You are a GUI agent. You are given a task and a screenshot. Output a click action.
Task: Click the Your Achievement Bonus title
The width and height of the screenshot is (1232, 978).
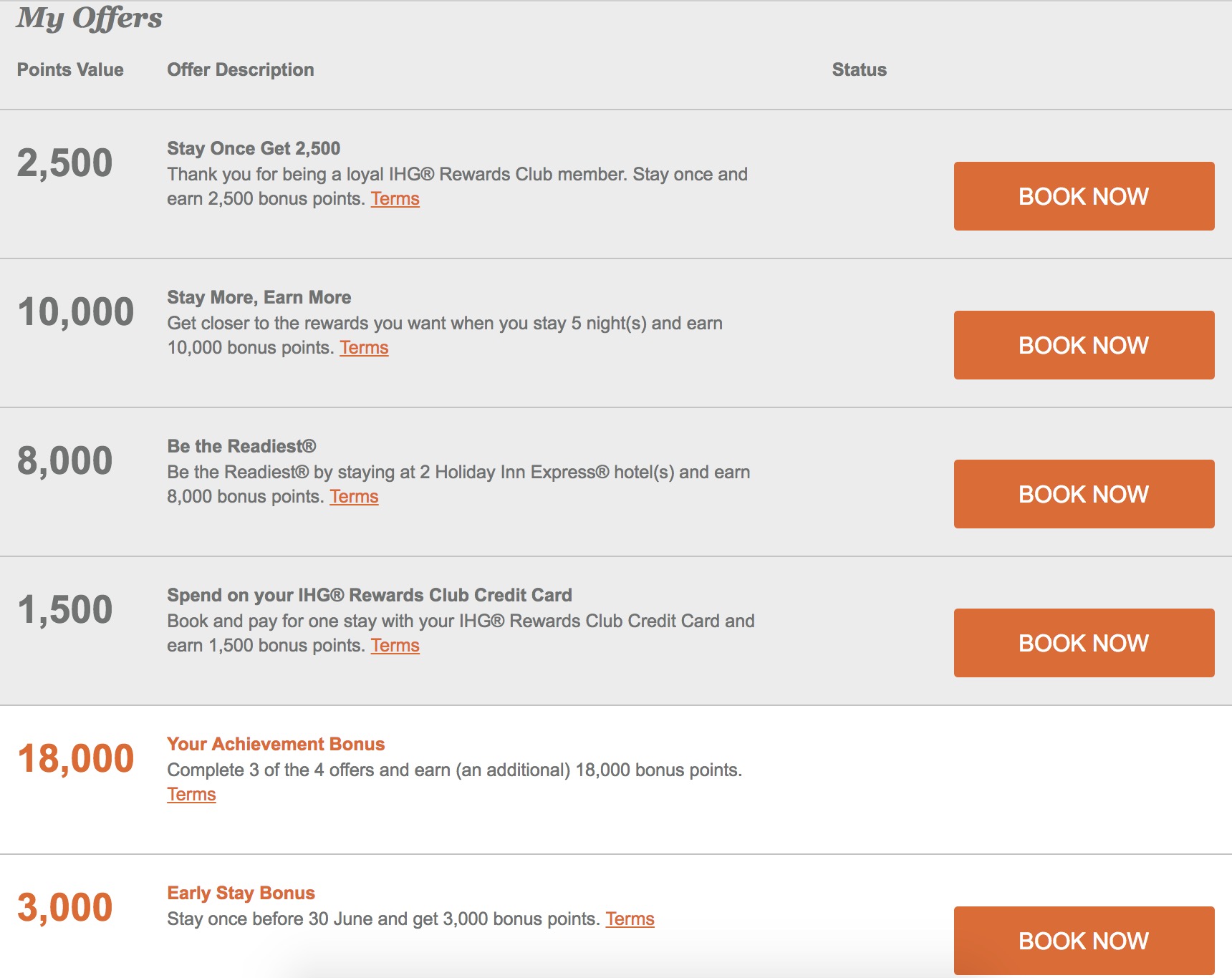[x=276, y=745]
